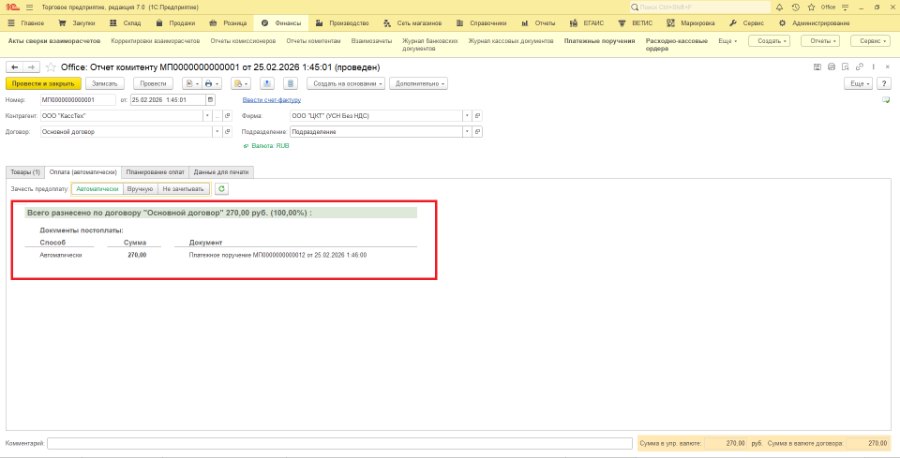Print form icon in top-right

(x=832, y=67)
